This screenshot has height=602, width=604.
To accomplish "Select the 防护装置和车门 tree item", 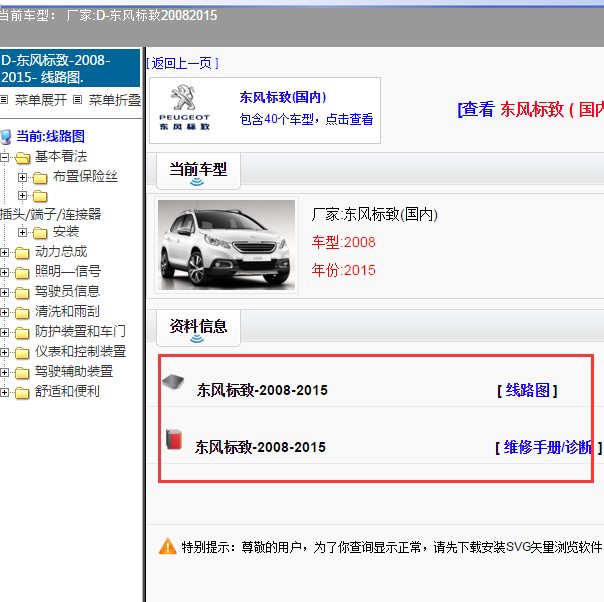I will [80, 331].
